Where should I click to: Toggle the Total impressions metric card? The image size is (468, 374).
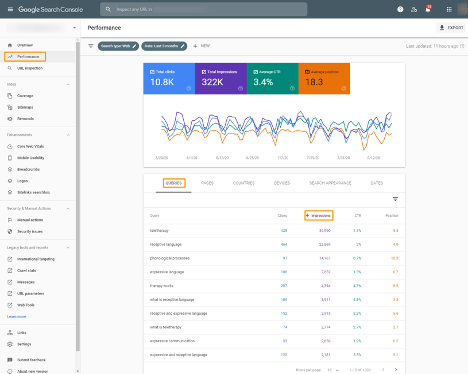coord(221,78)
